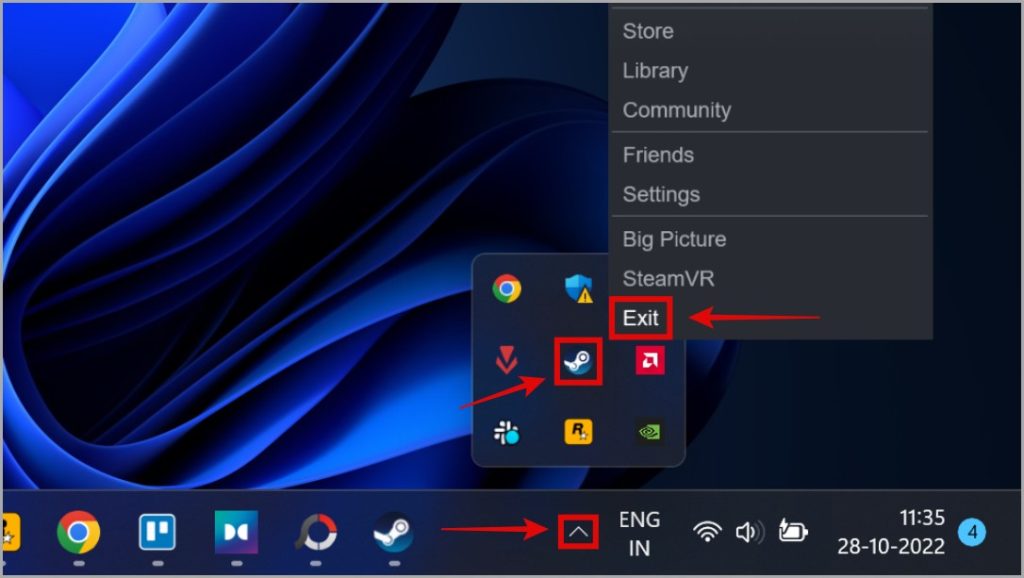Click the ENG IN language indicator
The image size is (1024, 578).
[x=639, y=534]
